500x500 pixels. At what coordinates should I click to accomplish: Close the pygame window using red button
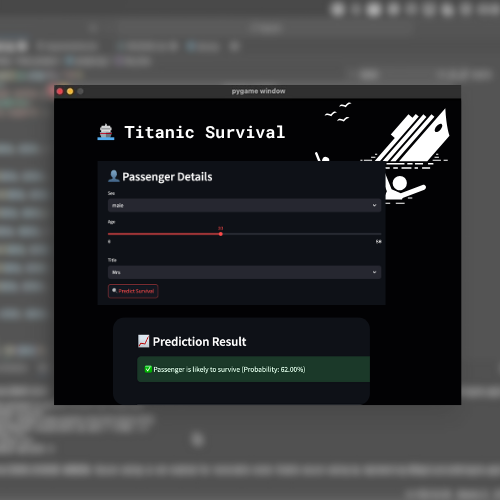point(60,91)
